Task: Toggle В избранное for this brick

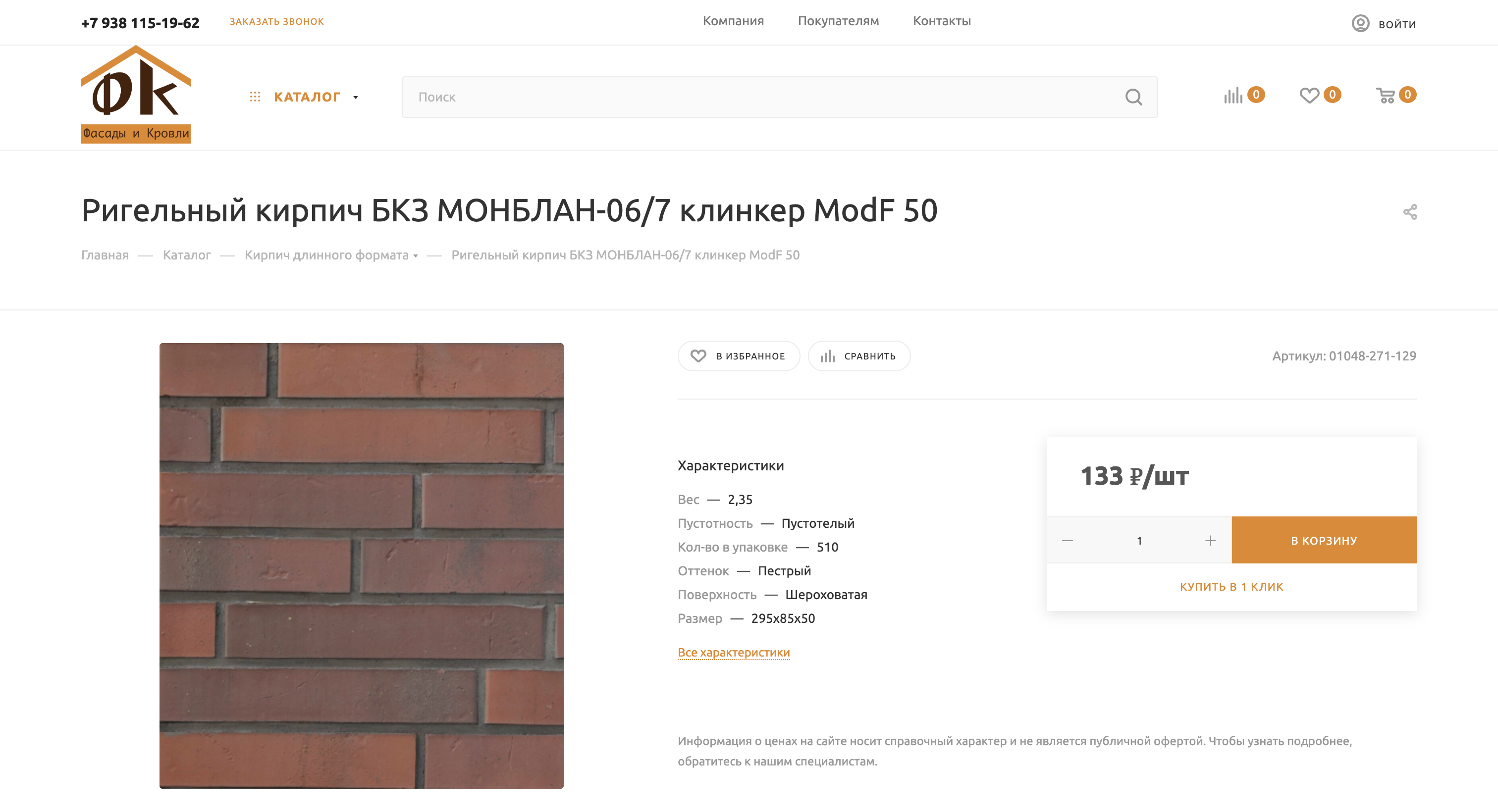Action: coord(738,355)
